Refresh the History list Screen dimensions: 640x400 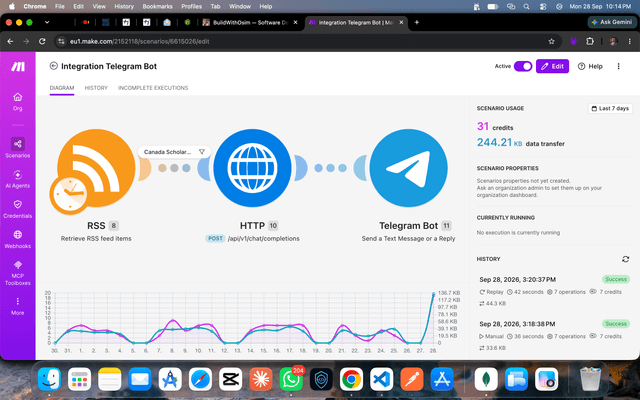click(625, 259)
